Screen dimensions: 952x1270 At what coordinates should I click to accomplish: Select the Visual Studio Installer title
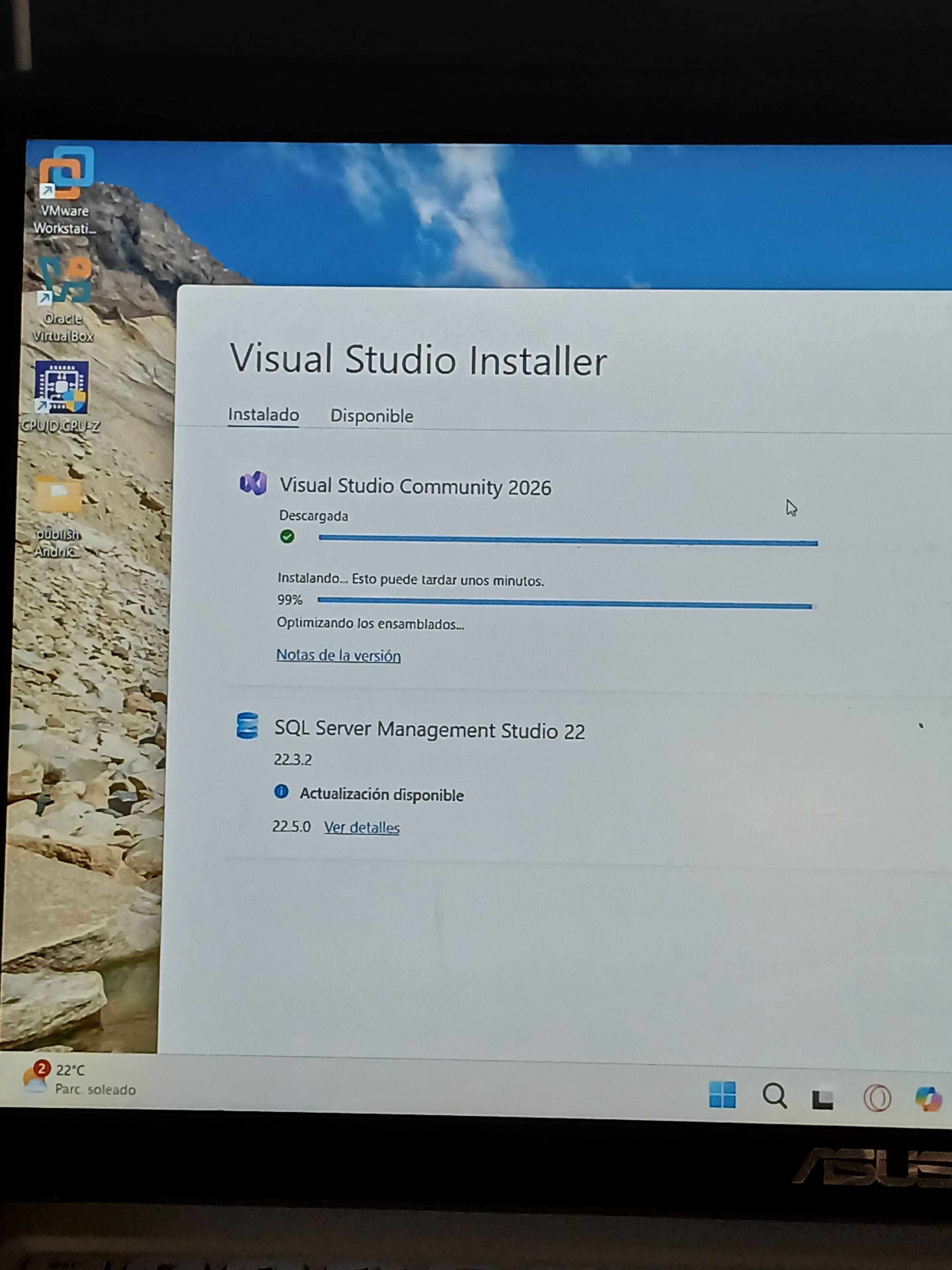pos(418,360)
